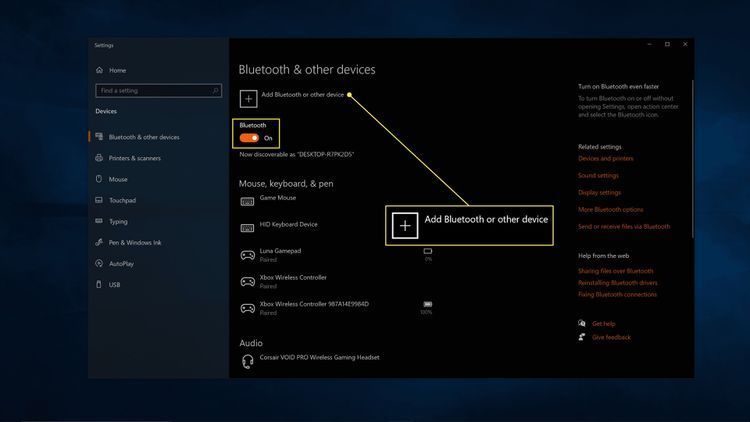Click Send or receive files via Bluetooth

tap(623, 226)
